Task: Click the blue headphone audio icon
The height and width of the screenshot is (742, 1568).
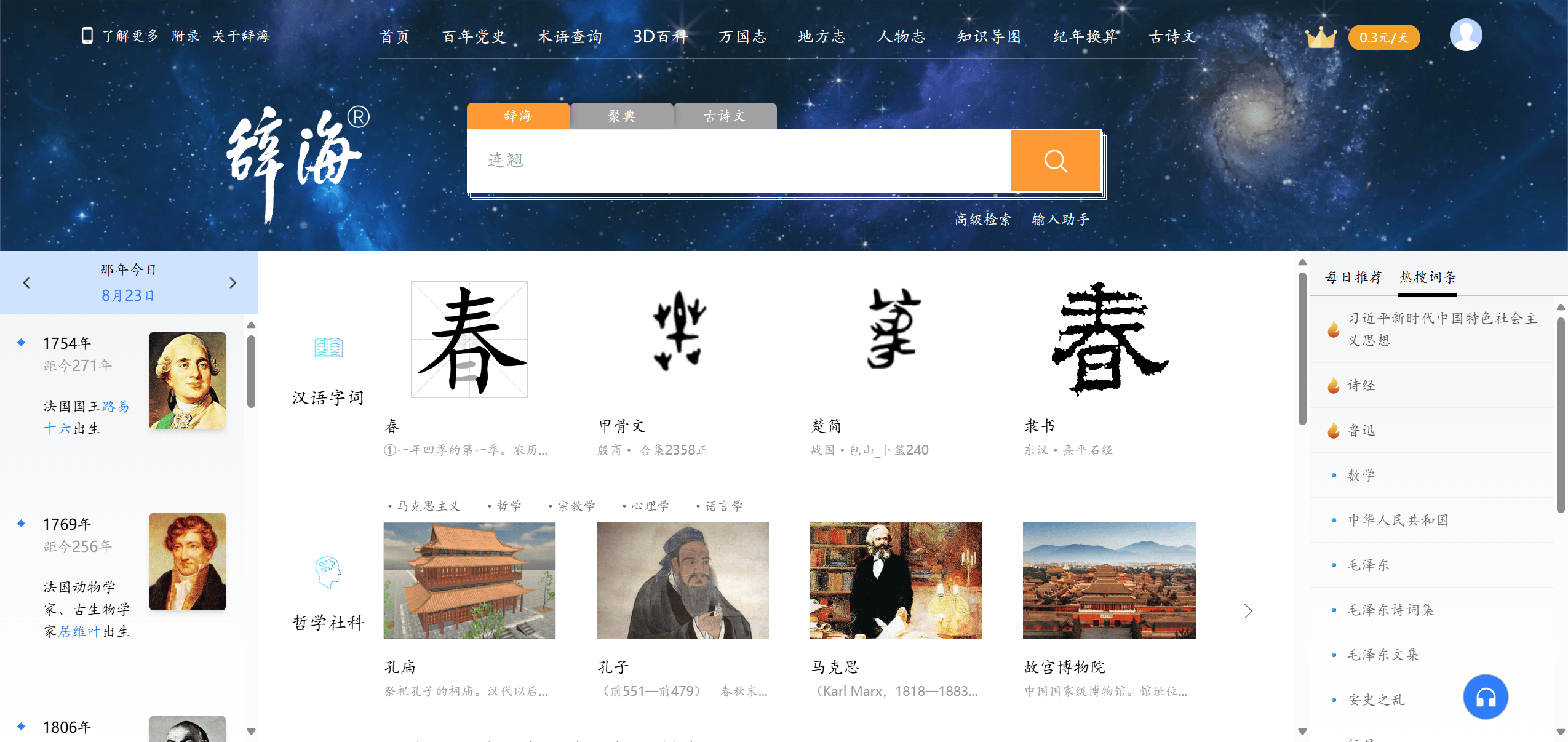Action: [x=1485, y=696]
